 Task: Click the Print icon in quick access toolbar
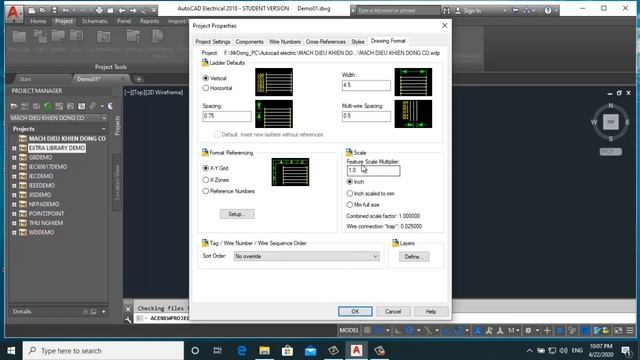tap(99, 10)
